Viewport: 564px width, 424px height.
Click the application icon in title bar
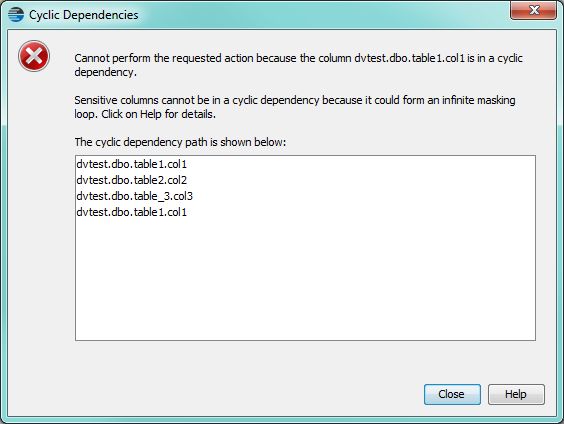pos(16,15)
